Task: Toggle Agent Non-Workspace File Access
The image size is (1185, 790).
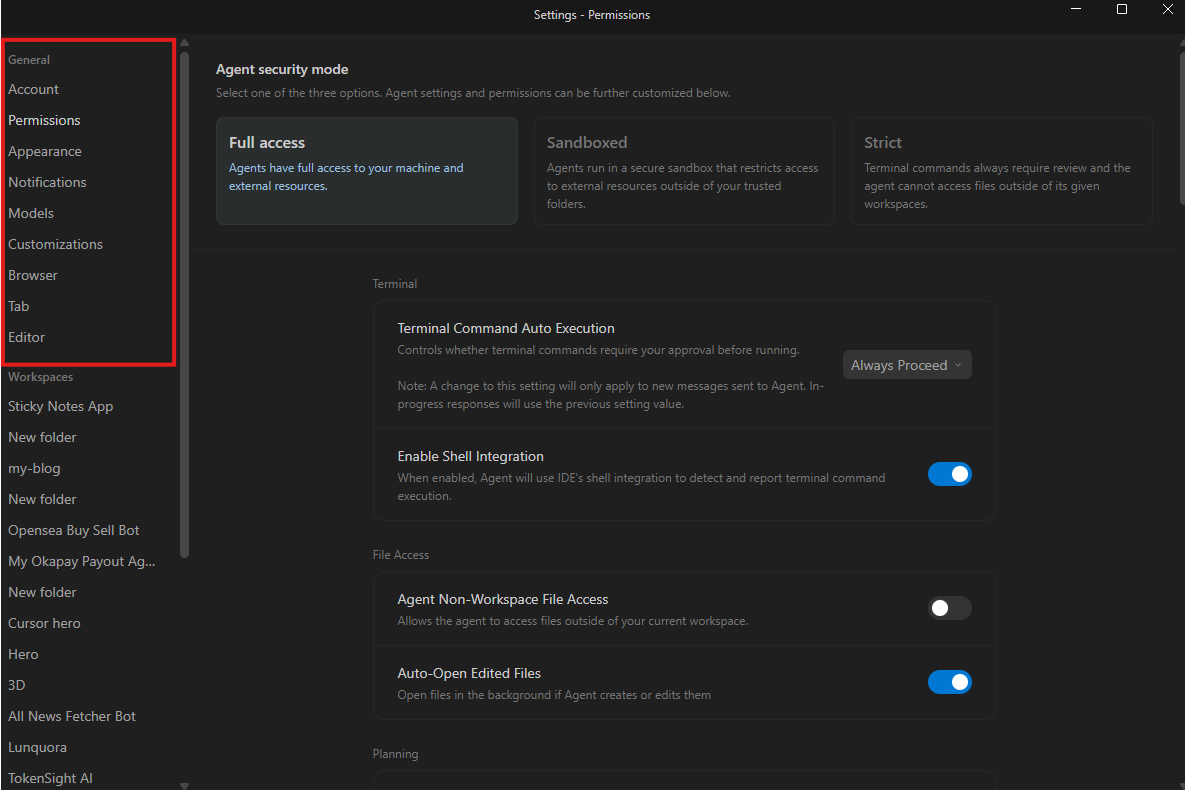Action: tap(949, 608)
